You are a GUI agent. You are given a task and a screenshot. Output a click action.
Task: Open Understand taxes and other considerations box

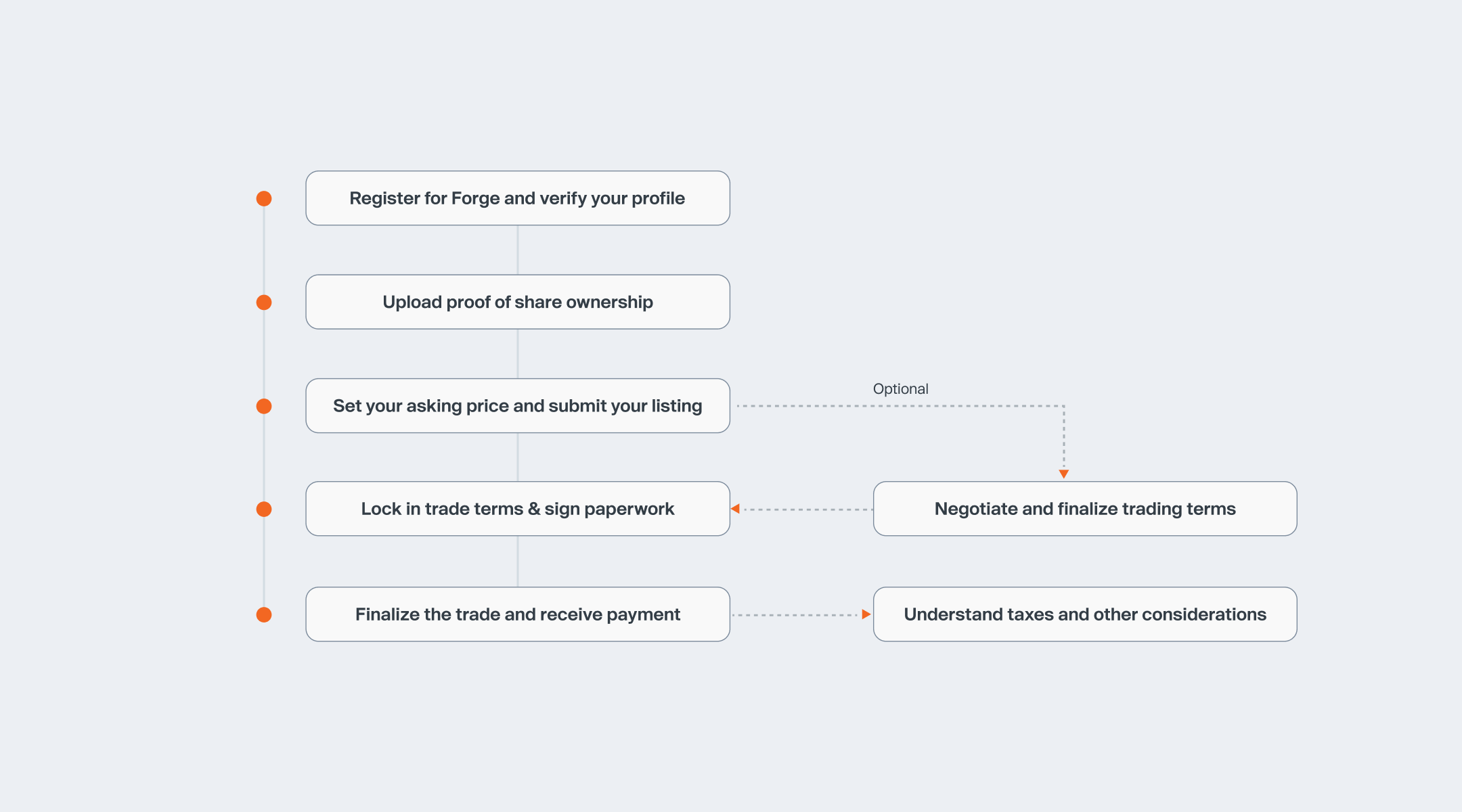1085,614
